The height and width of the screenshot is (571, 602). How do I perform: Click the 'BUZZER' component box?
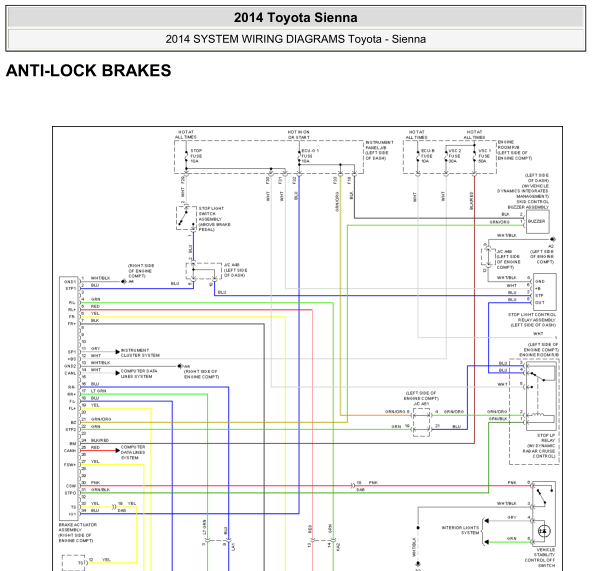tap(537, 222)
